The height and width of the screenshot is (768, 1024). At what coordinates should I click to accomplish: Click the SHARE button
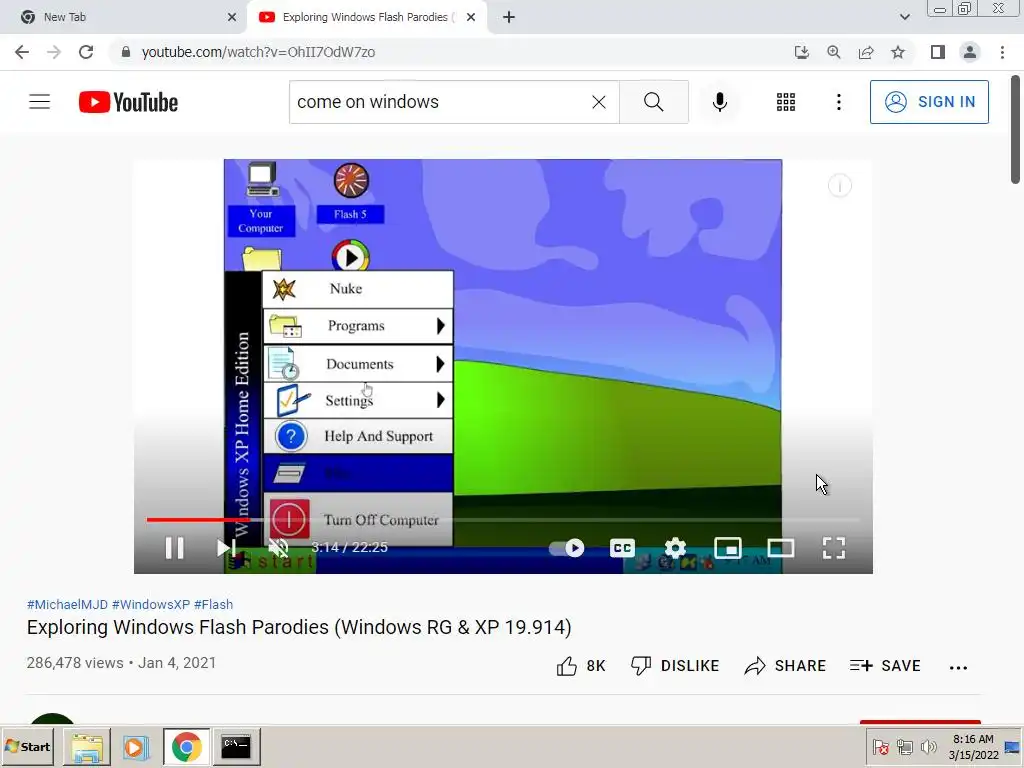click(785, 665)
